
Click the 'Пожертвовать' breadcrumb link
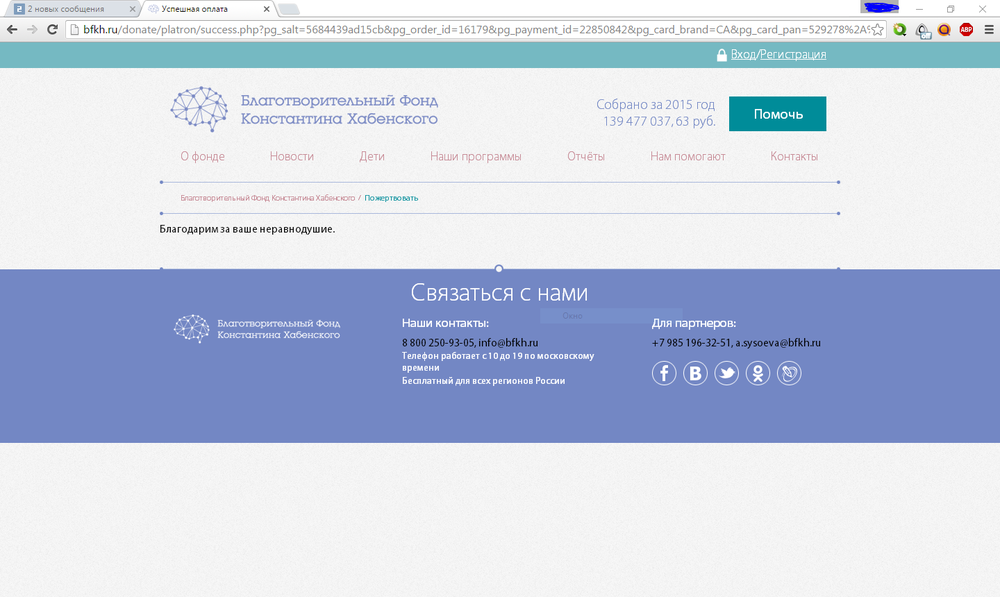[x=391, y=198]
